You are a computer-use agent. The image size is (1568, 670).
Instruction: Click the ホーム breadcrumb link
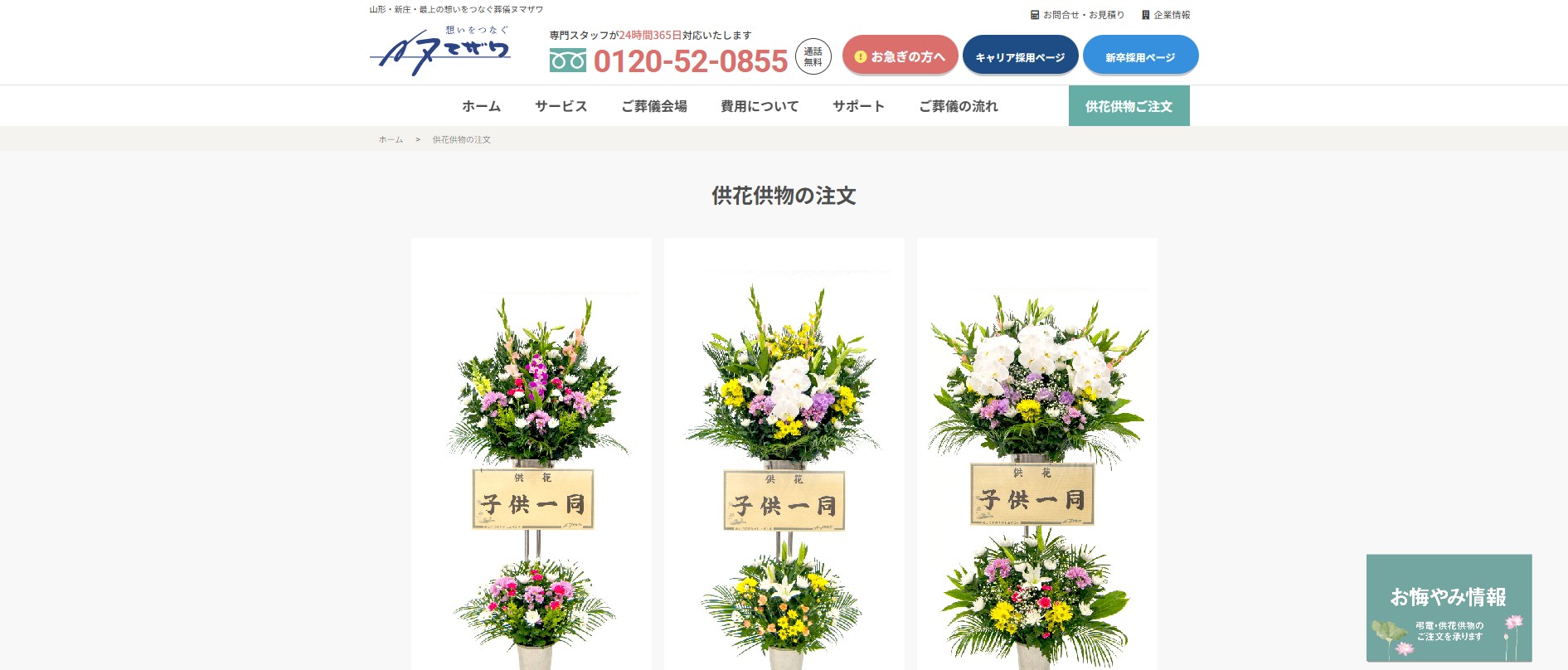(391, 139)
